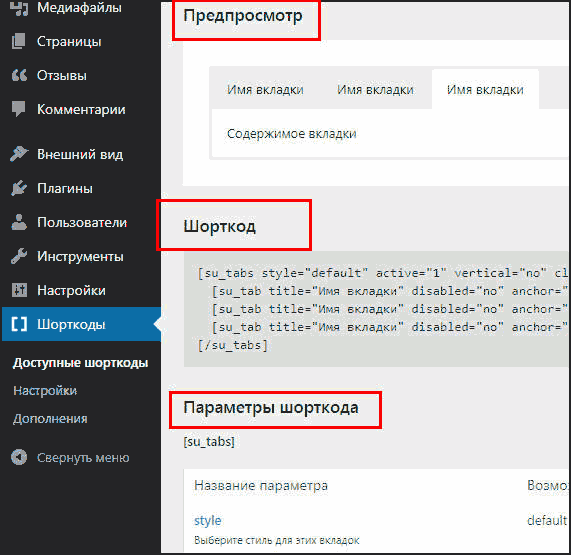Click the opening [su_tabs style="default" code line
This screenshot has width=571, height=555.
(382, 273)
